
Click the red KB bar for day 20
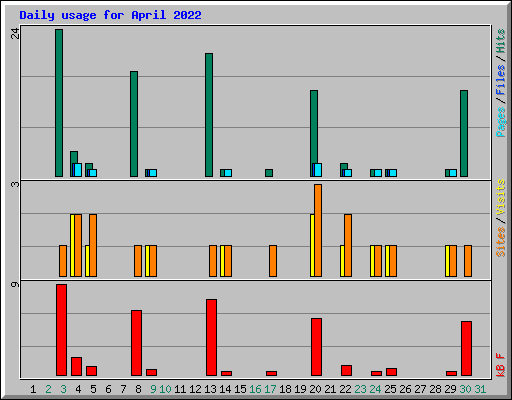pos(316,347)
